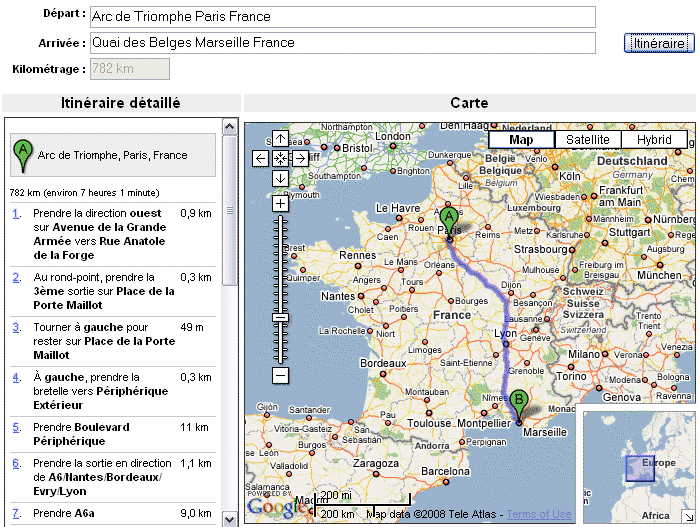Click the Bordeaux city label on map

click(x=383, y=363)
